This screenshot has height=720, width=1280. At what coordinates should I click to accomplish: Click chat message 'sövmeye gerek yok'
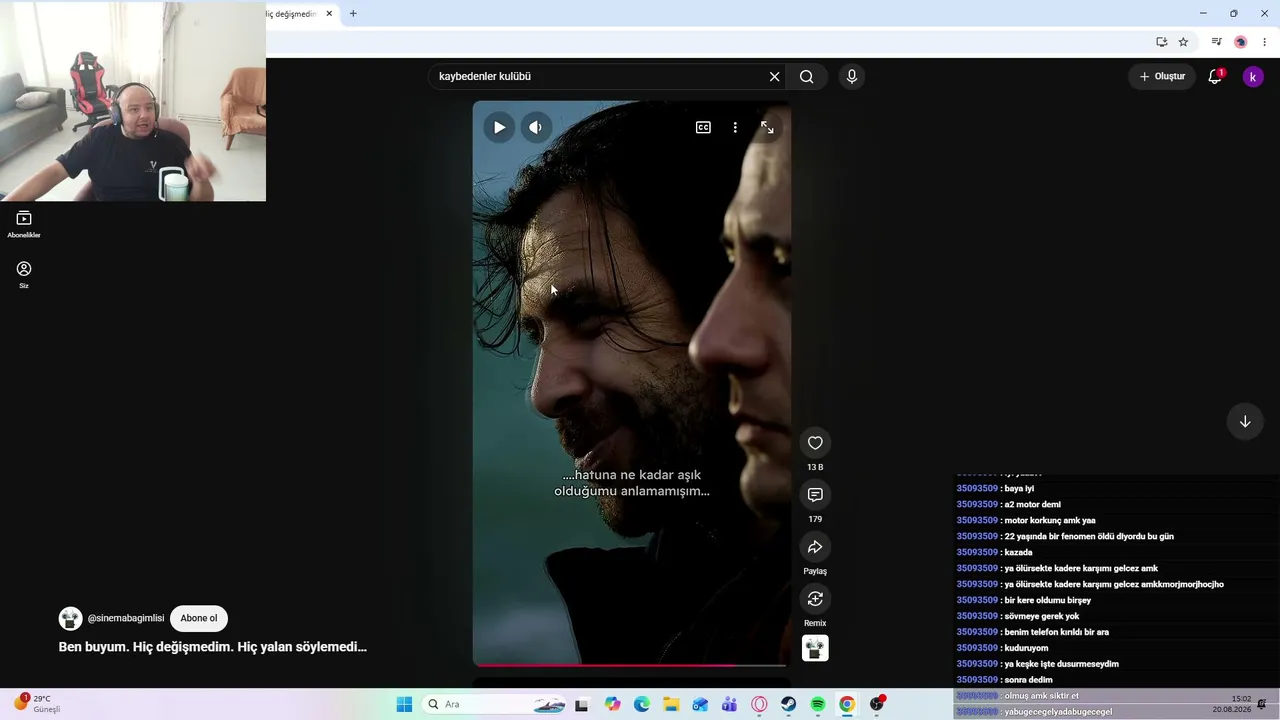coord(1042,617)
